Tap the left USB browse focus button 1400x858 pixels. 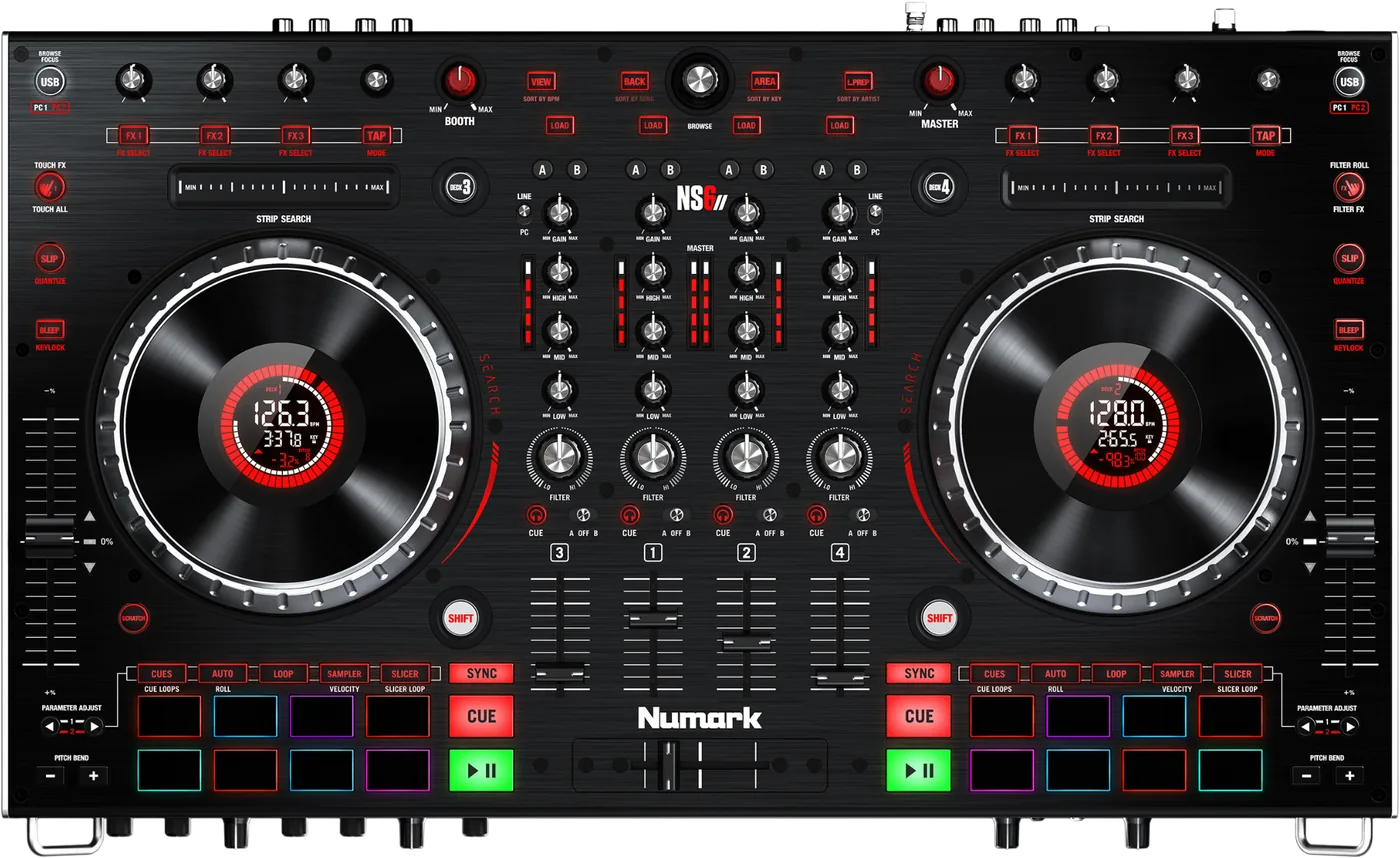tap(49, 82)
